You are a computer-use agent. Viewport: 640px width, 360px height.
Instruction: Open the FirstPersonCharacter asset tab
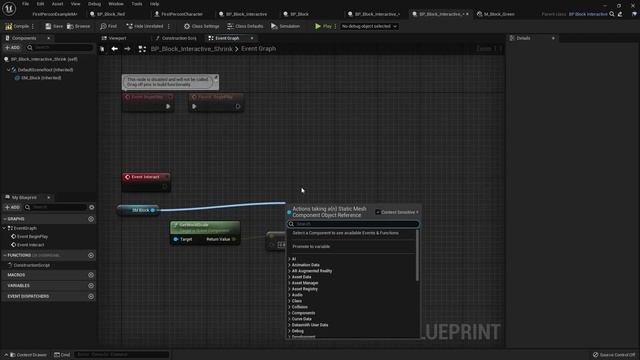(x=178, y=14)
